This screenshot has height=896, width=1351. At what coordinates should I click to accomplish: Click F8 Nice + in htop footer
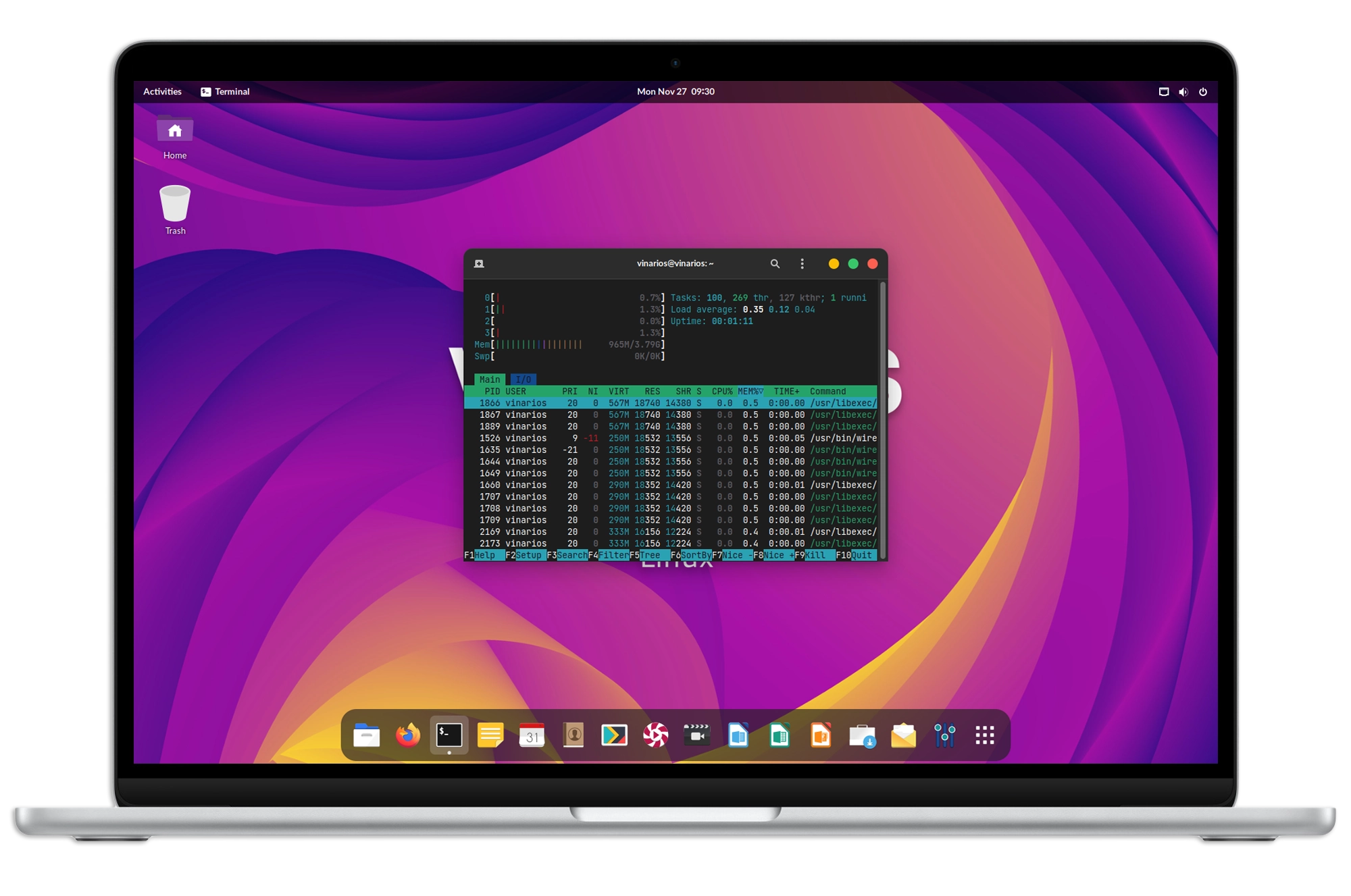773,556
